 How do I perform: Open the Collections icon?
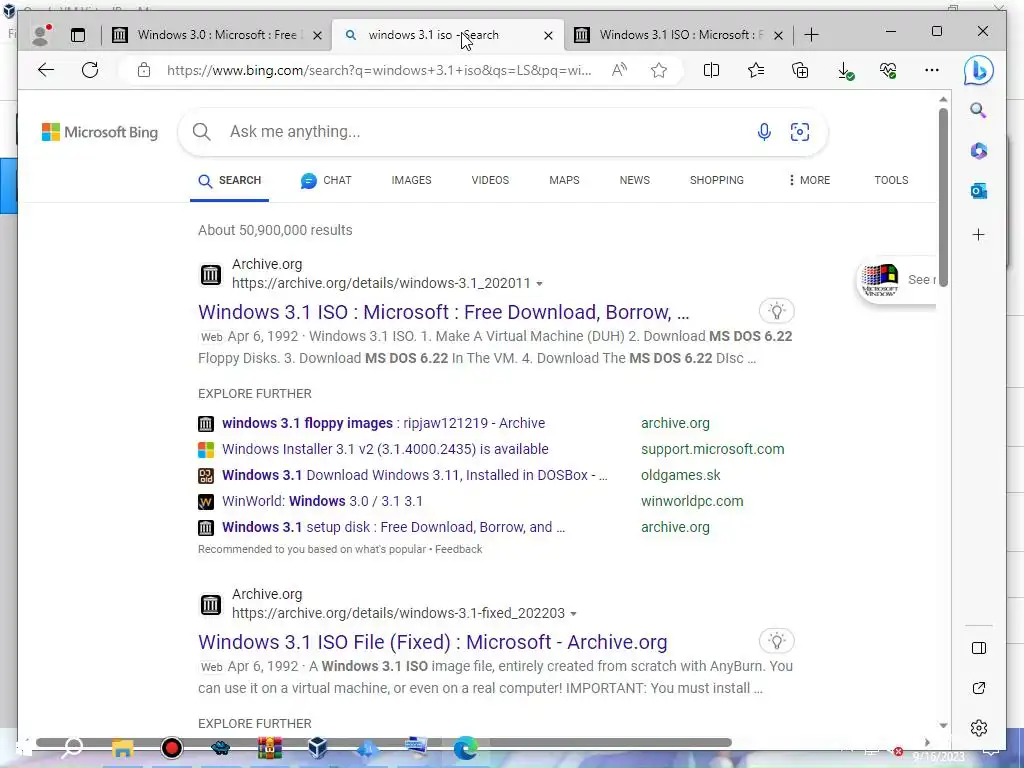800,70
